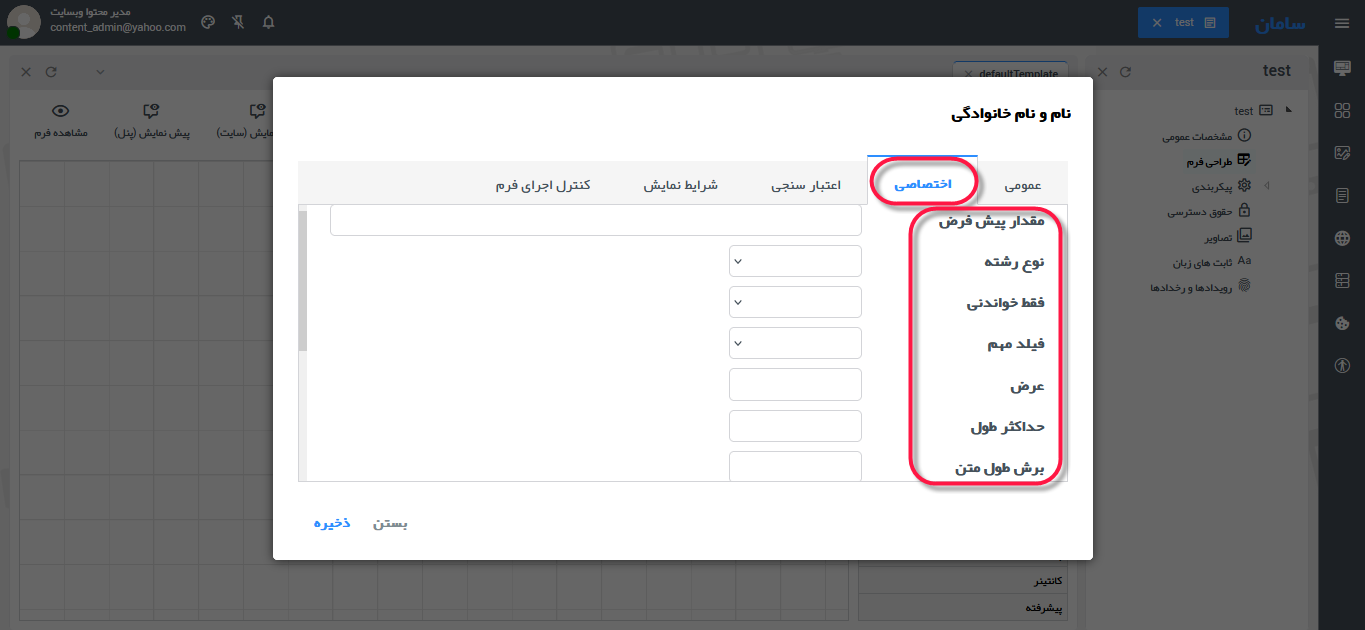Open the dashboard grid icon in sidebar

pos(1342,111)
